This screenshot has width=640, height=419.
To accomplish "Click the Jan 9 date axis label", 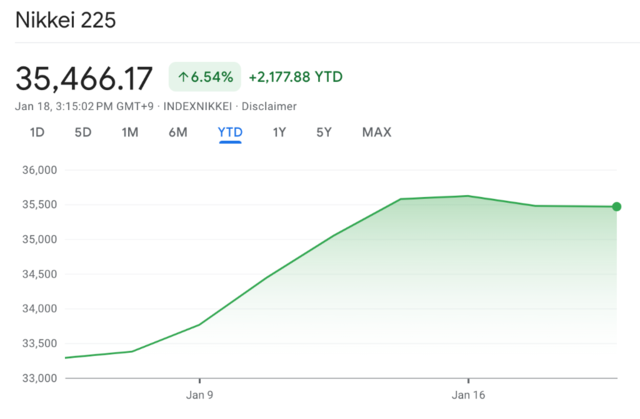I will (199, 395).
